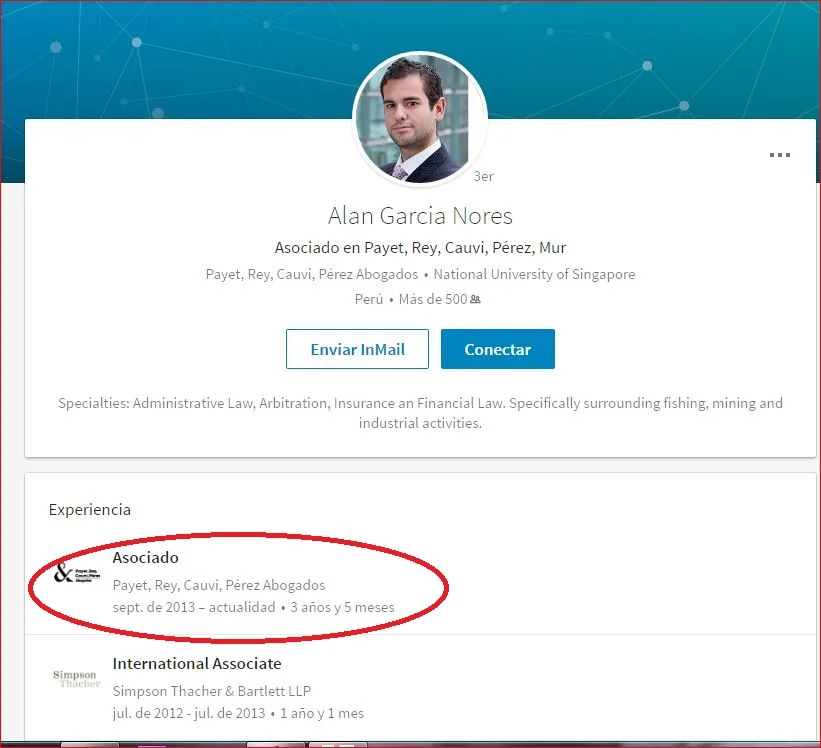Click the 'Specialties' summary text
This screenshot has width=821, height=748.
click(x=420, y=413)
